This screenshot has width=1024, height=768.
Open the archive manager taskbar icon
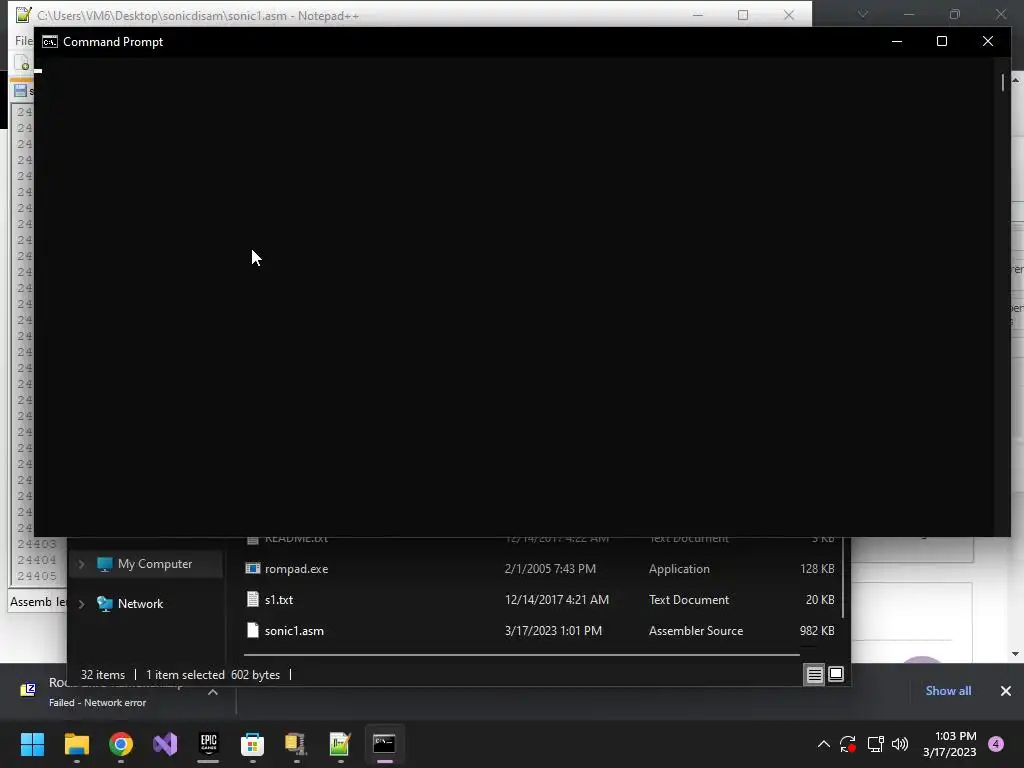point(296,743)
